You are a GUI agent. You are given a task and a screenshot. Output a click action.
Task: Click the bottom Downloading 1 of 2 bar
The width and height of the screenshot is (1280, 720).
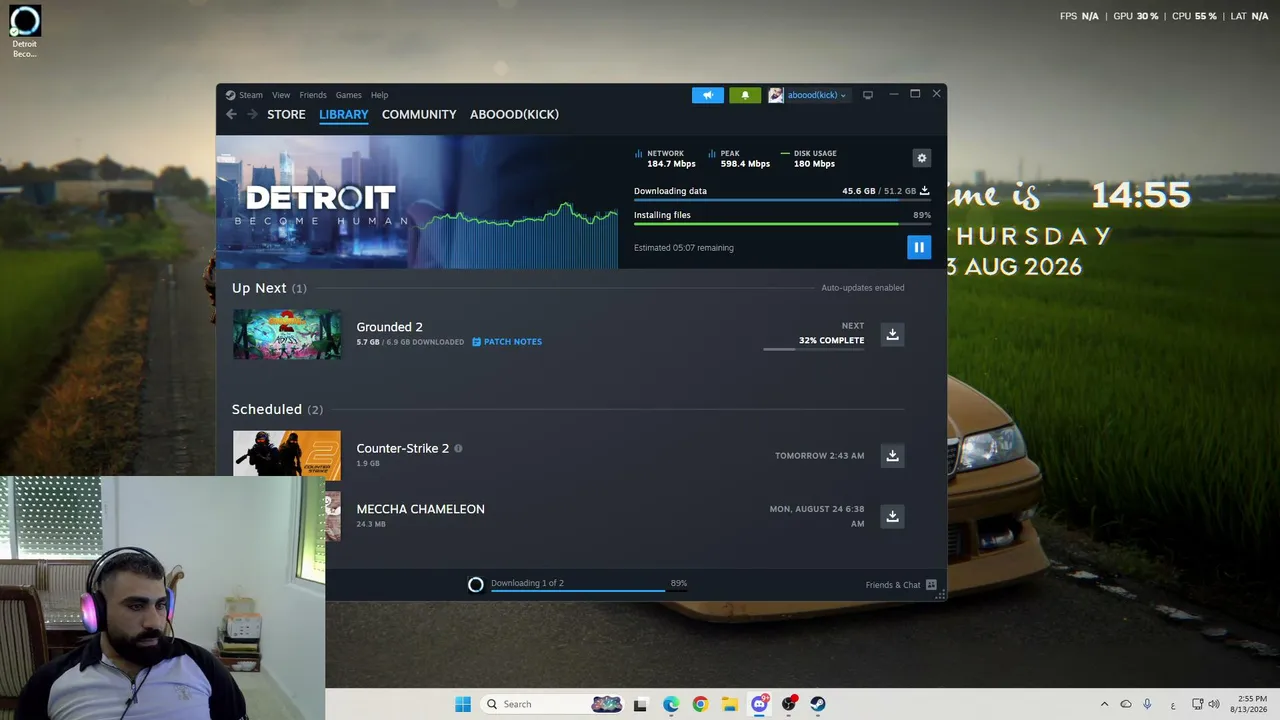(589, 590)
